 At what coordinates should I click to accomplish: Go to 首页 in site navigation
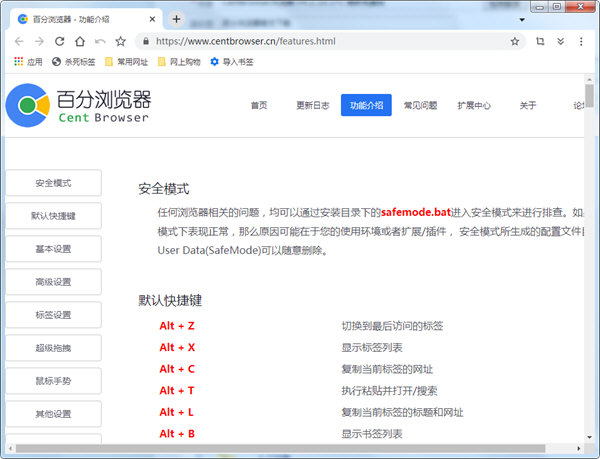point(259,105)
